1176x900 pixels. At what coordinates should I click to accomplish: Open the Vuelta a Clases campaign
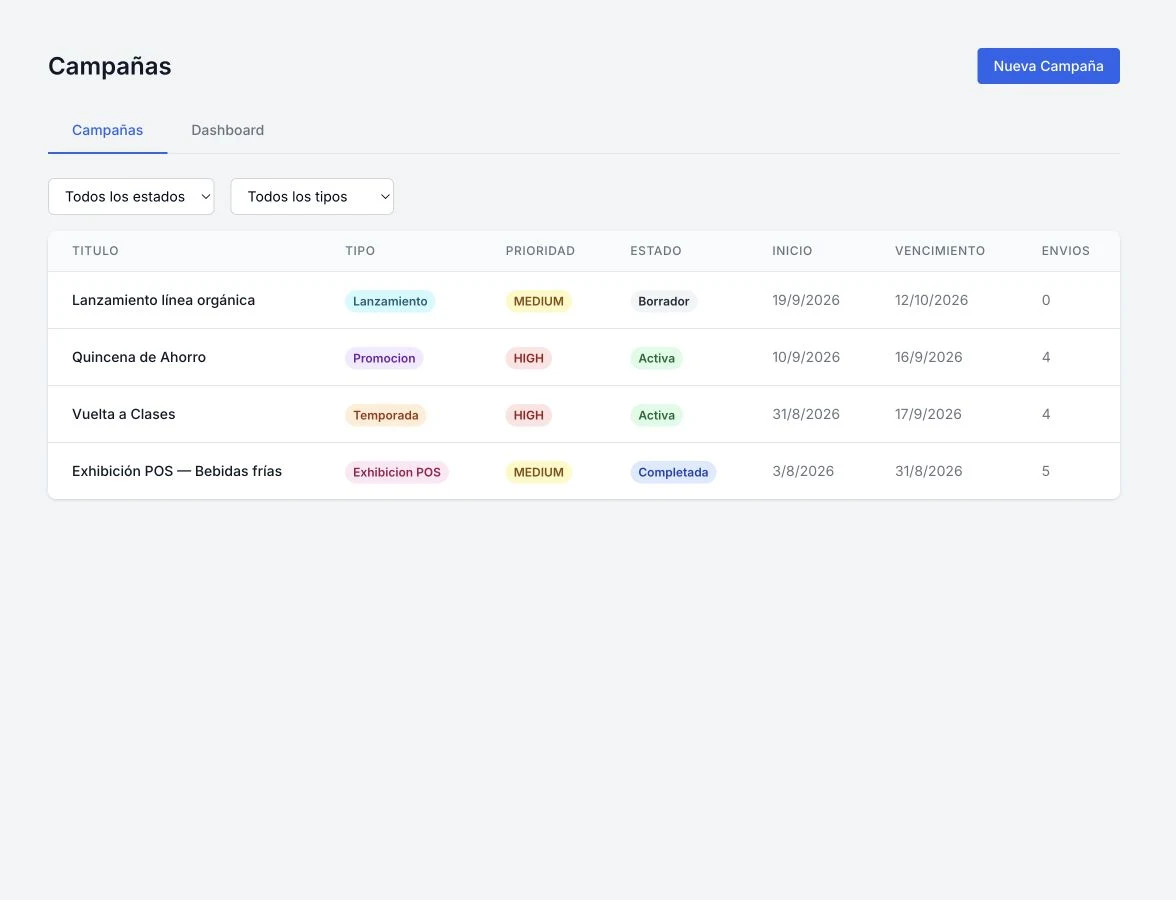[124, 414]
